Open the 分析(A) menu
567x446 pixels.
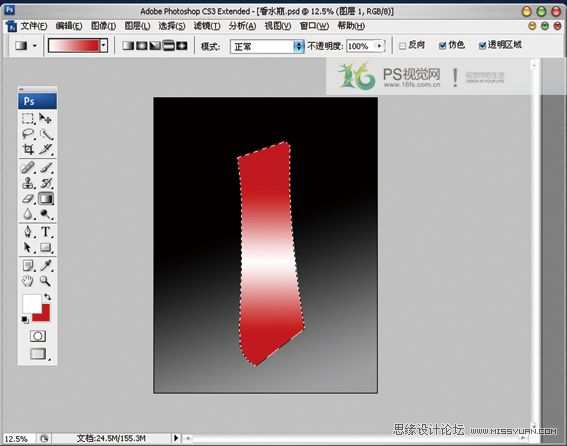click(x=242, y=26)
